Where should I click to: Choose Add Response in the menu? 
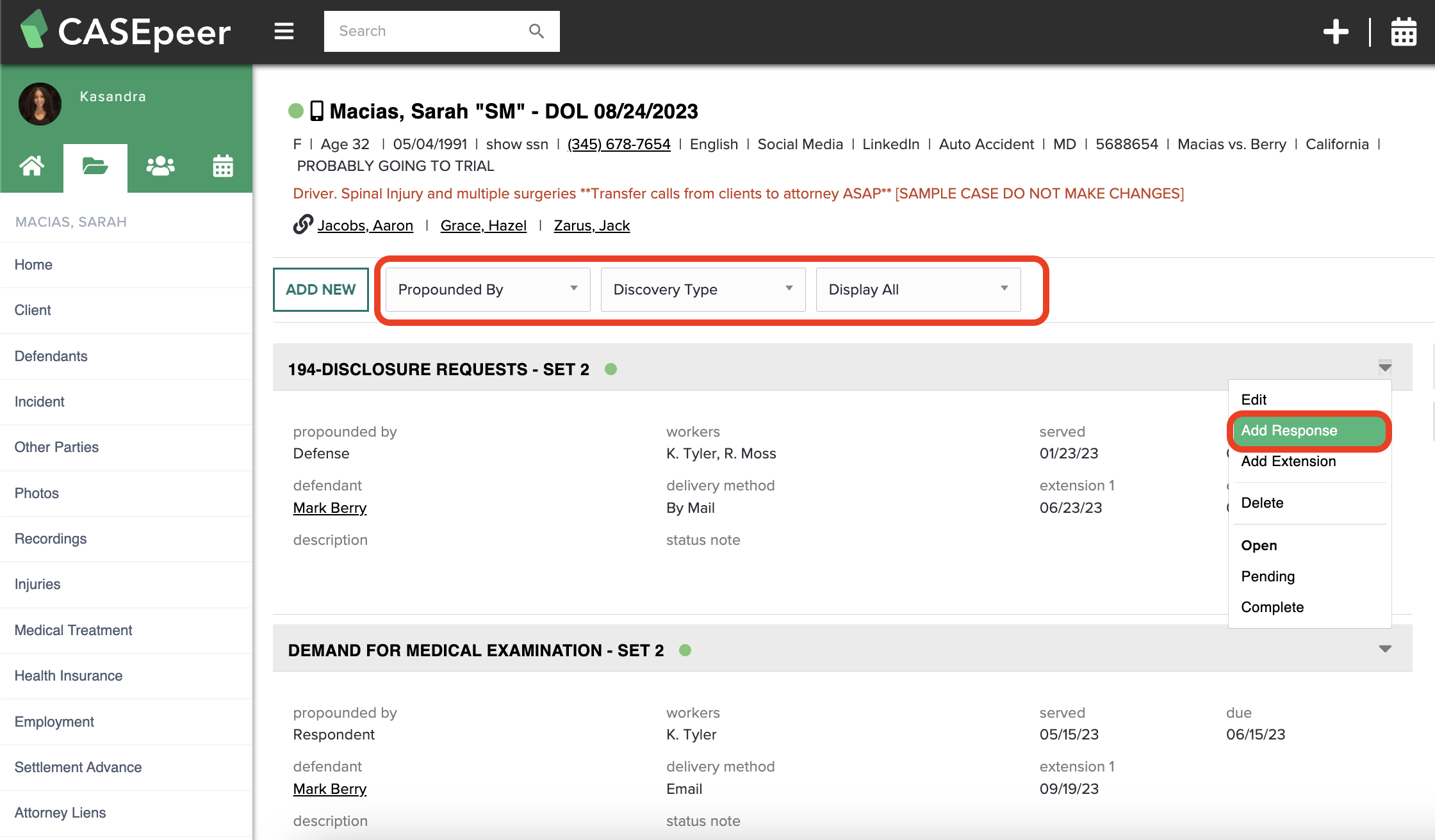click(1309, 430)
